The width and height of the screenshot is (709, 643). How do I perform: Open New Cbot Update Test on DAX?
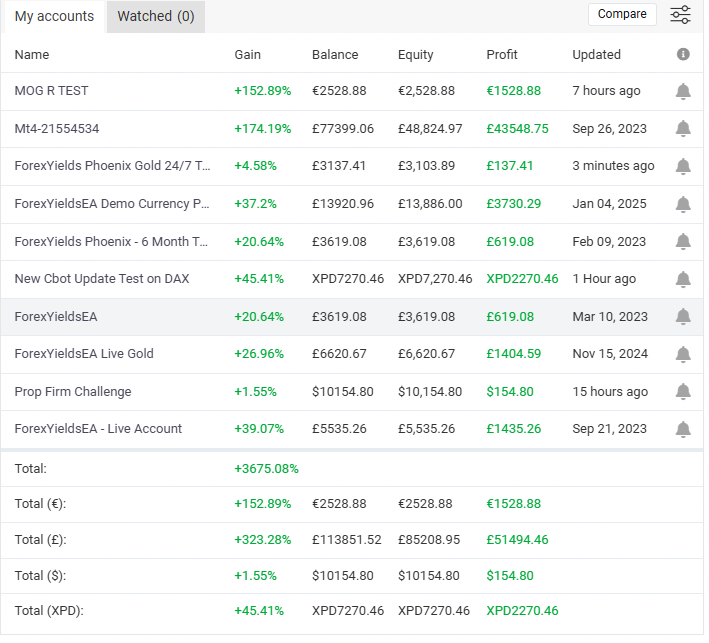coord(102,279)
